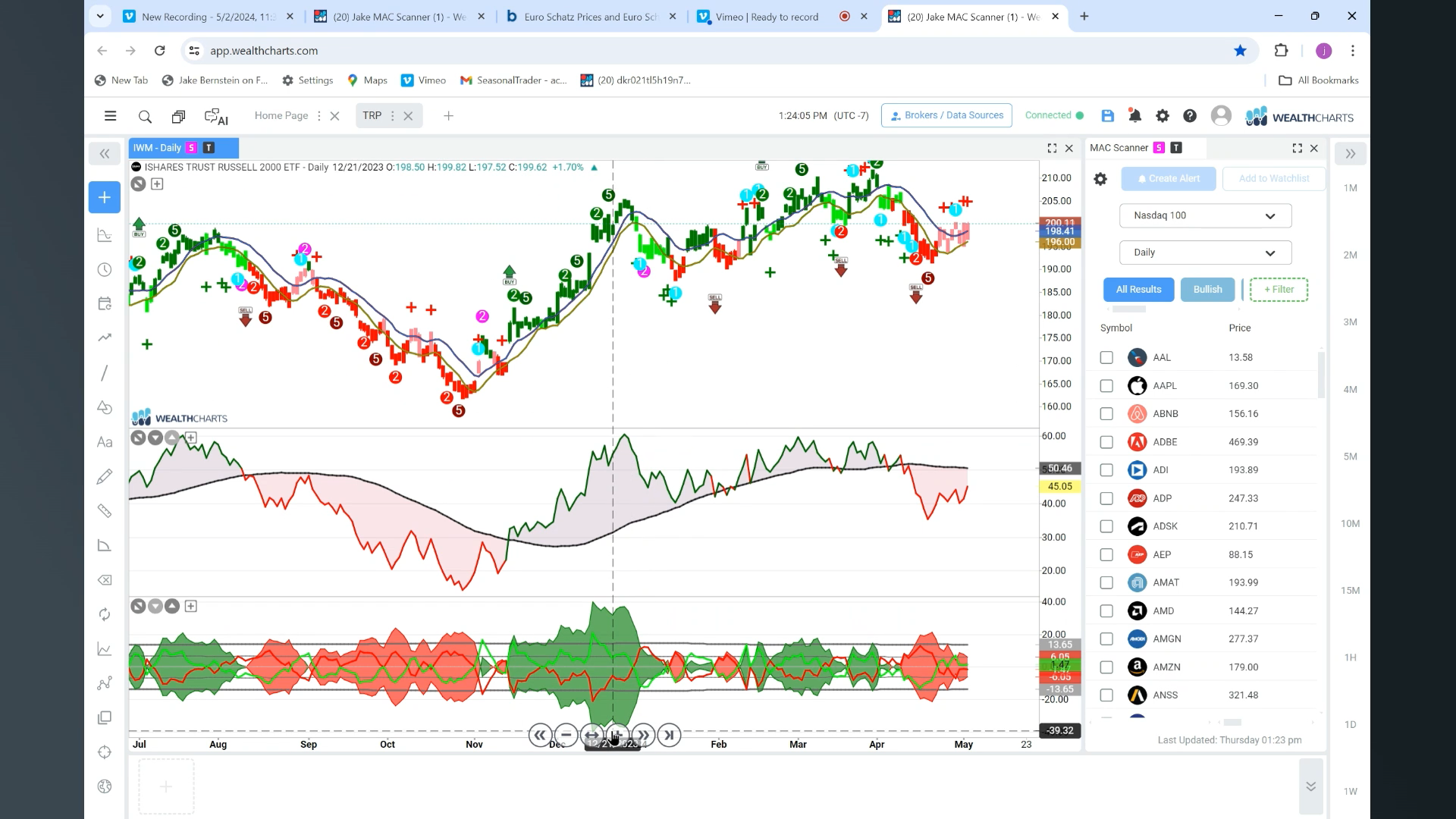The width and height of the screenshot is (1456, 819).
Task: Tick the AAL row checkbox
Action: click(1106, 357)
